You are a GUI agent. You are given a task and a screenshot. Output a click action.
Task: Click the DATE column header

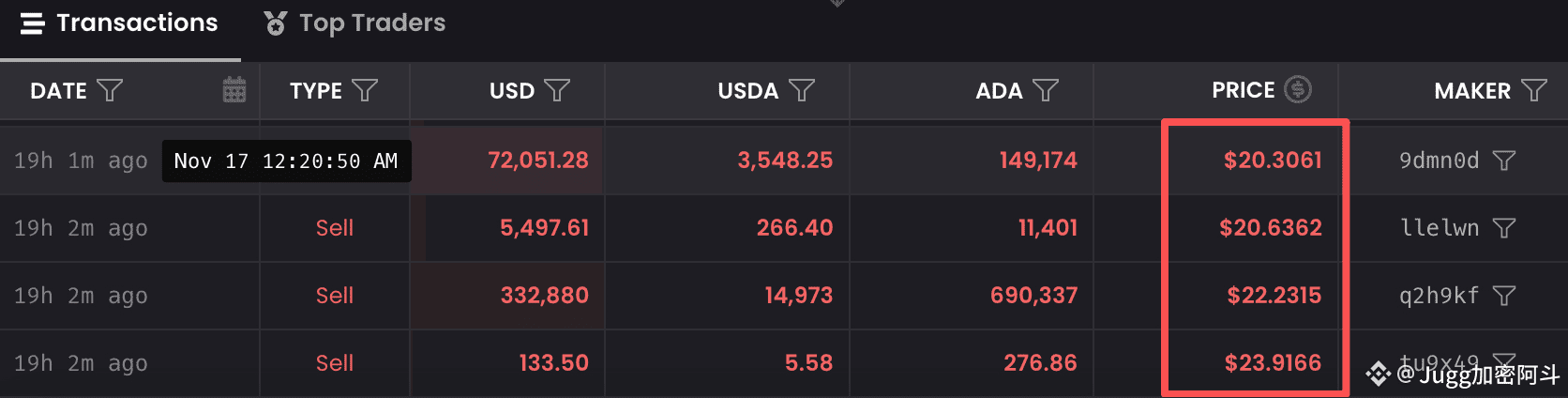pos(58,91)
